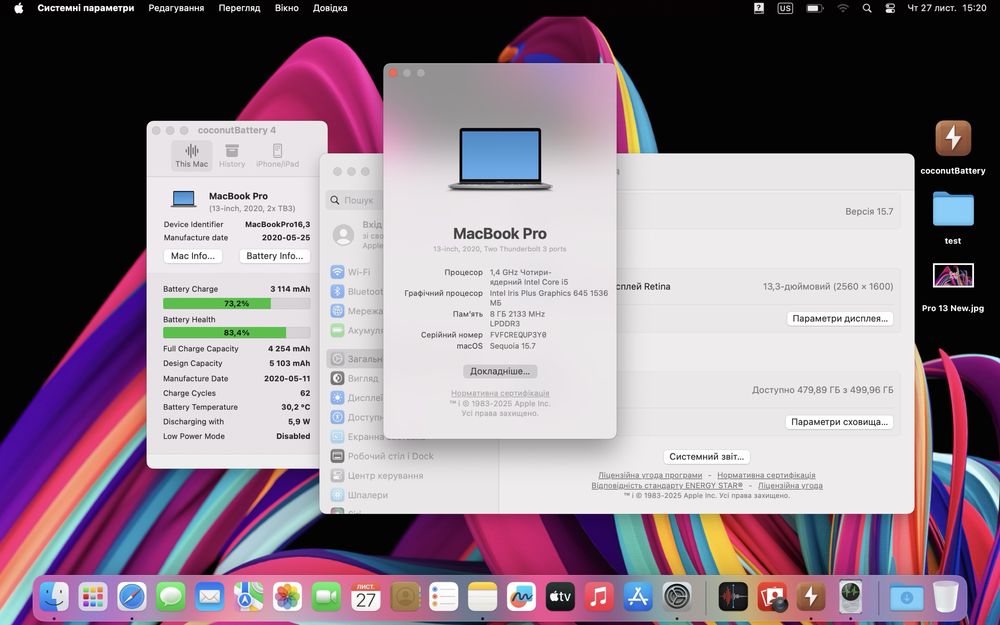The height and width of the screenshot is (625, 1000).
Task: Open Control Center in menu bar
Action: coord(890,8)
